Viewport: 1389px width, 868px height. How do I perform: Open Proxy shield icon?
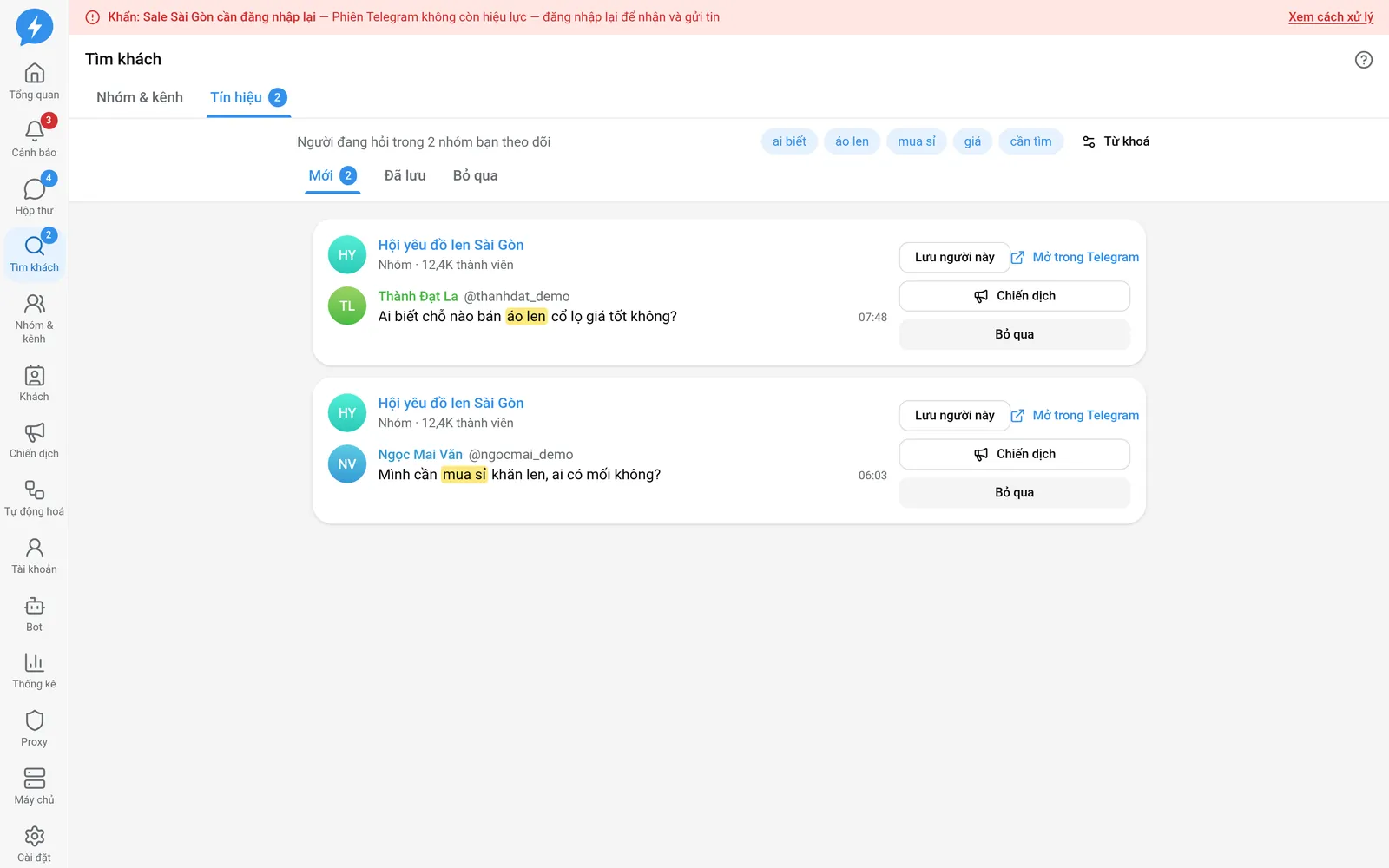34,729
